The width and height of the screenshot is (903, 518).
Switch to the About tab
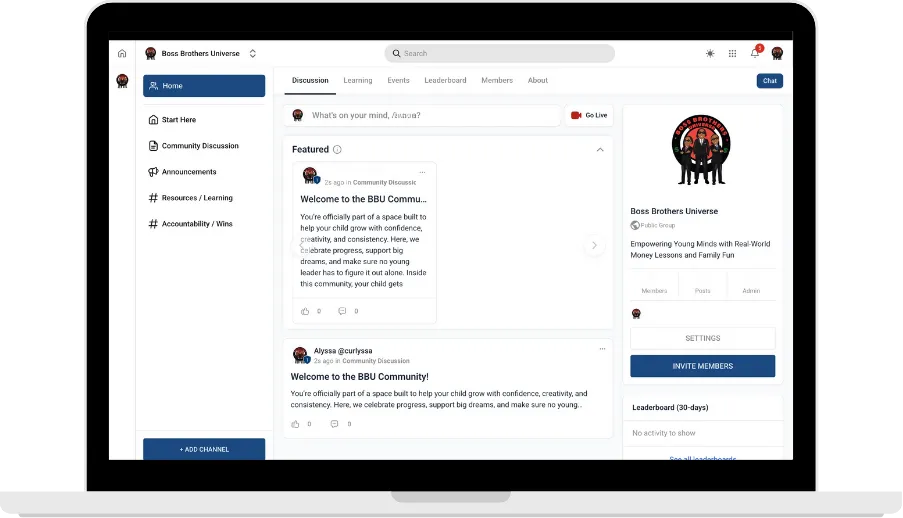[537, 81]
